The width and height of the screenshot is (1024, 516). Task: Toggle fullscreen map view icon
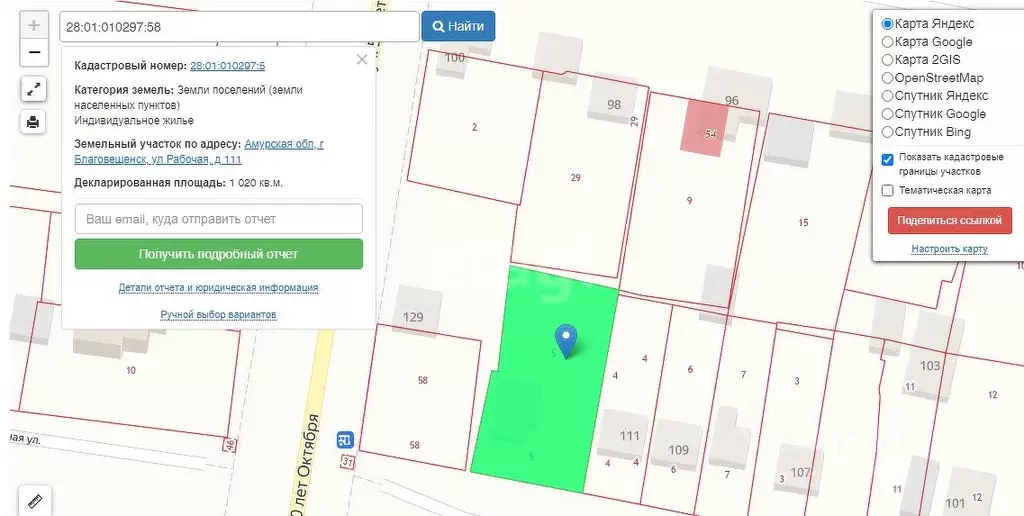(34, 89)
